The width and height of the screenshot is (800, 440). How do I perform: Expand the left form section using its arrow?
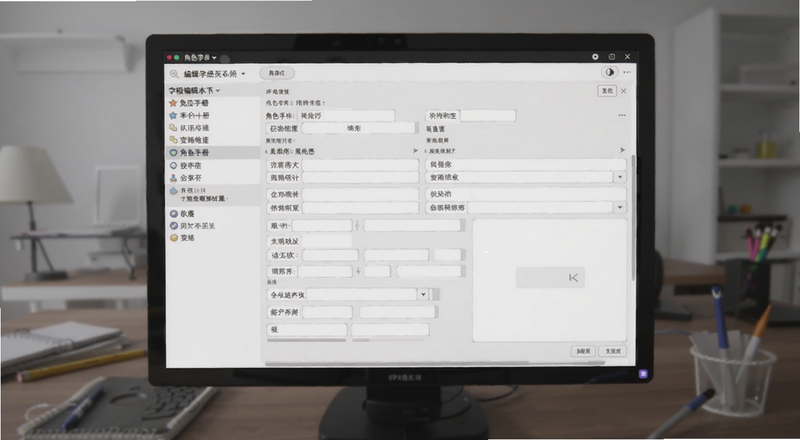(x=415, y=151)
